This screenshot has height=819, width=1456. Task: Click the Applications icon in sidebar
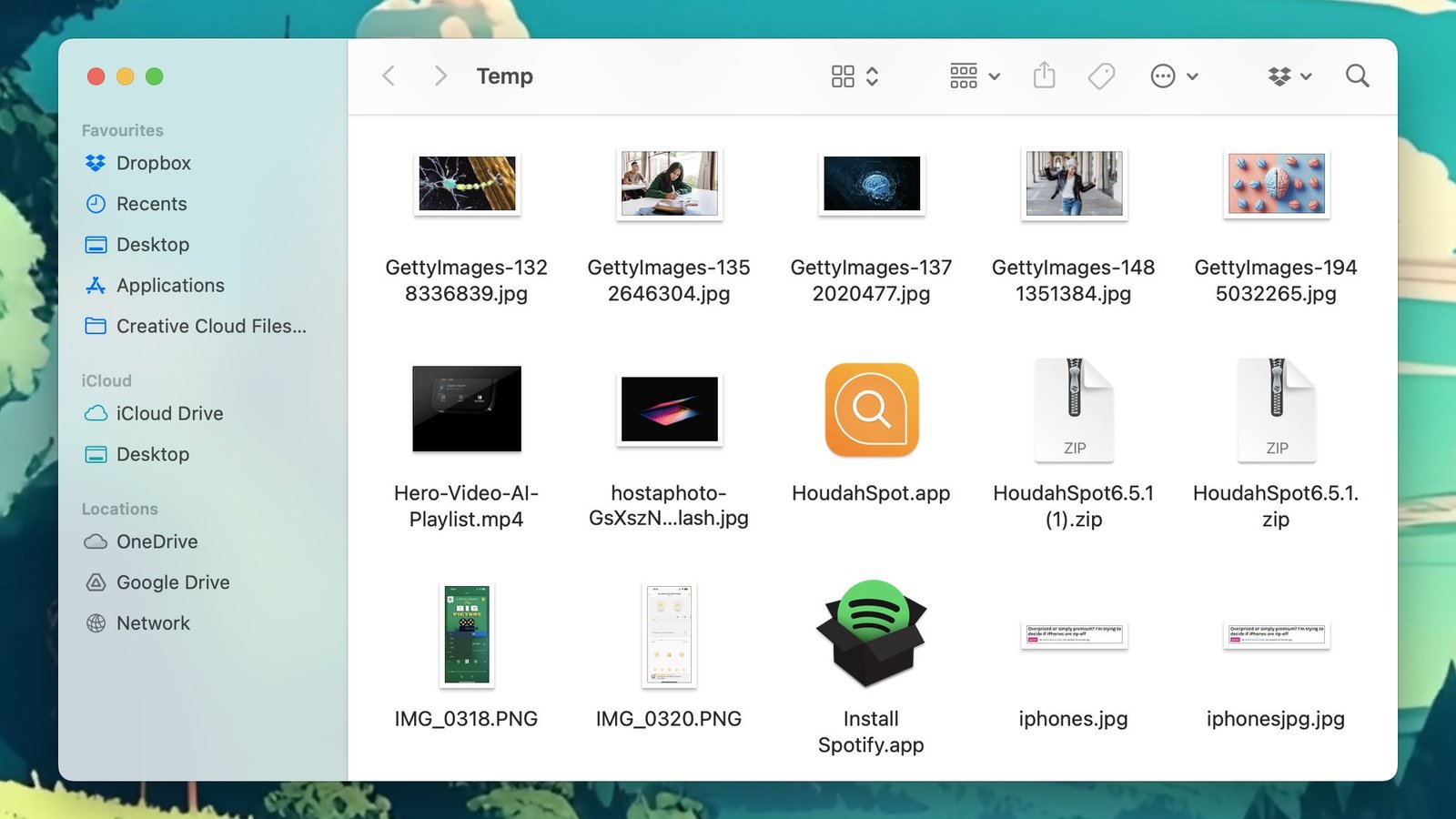coord(96,285)
